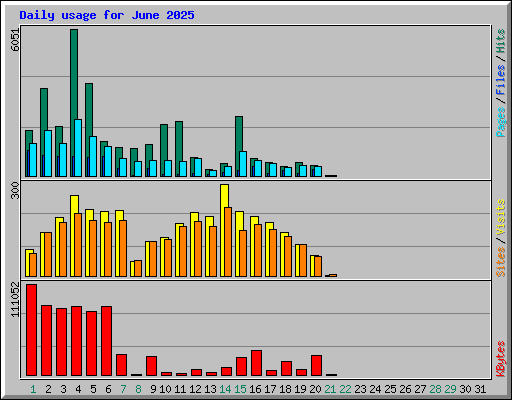The height and width of the screenshot is (400, 512).
Task: Click the tallest green Hits bar for day 4
Action: (x=74, y=74)
